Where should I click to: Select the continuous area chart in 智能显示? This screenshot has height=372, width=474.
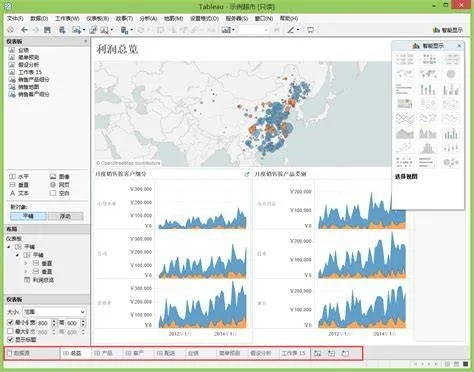[405, 133]
